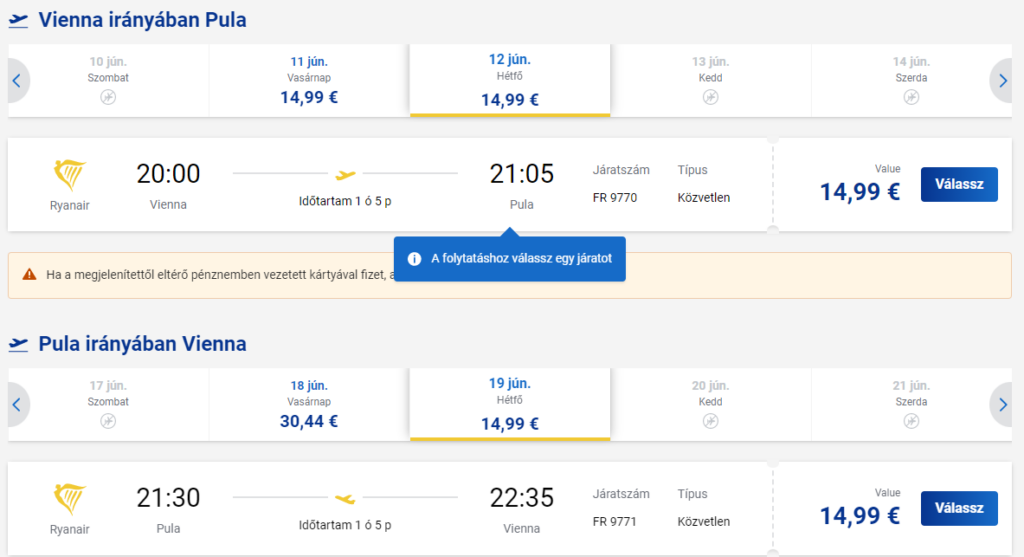Image resolution: width=1024 pixels, height=557 pixels.
Task: Show later return dates with right arrow
Action: (x=1002, y=405)
